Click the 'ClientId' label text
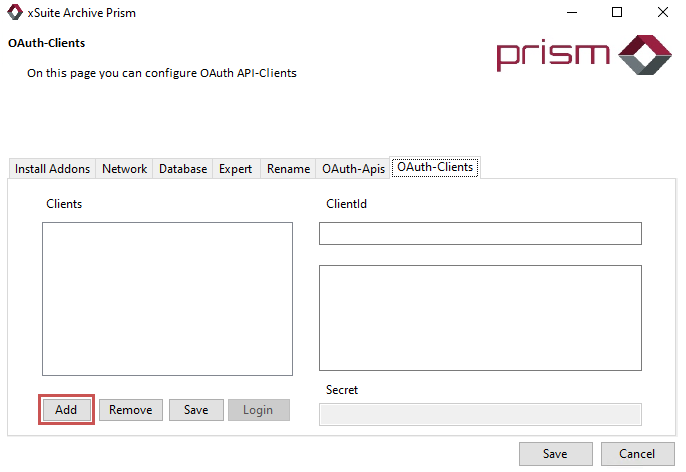Screen dimensions: 686x472 tap(346, 204)
